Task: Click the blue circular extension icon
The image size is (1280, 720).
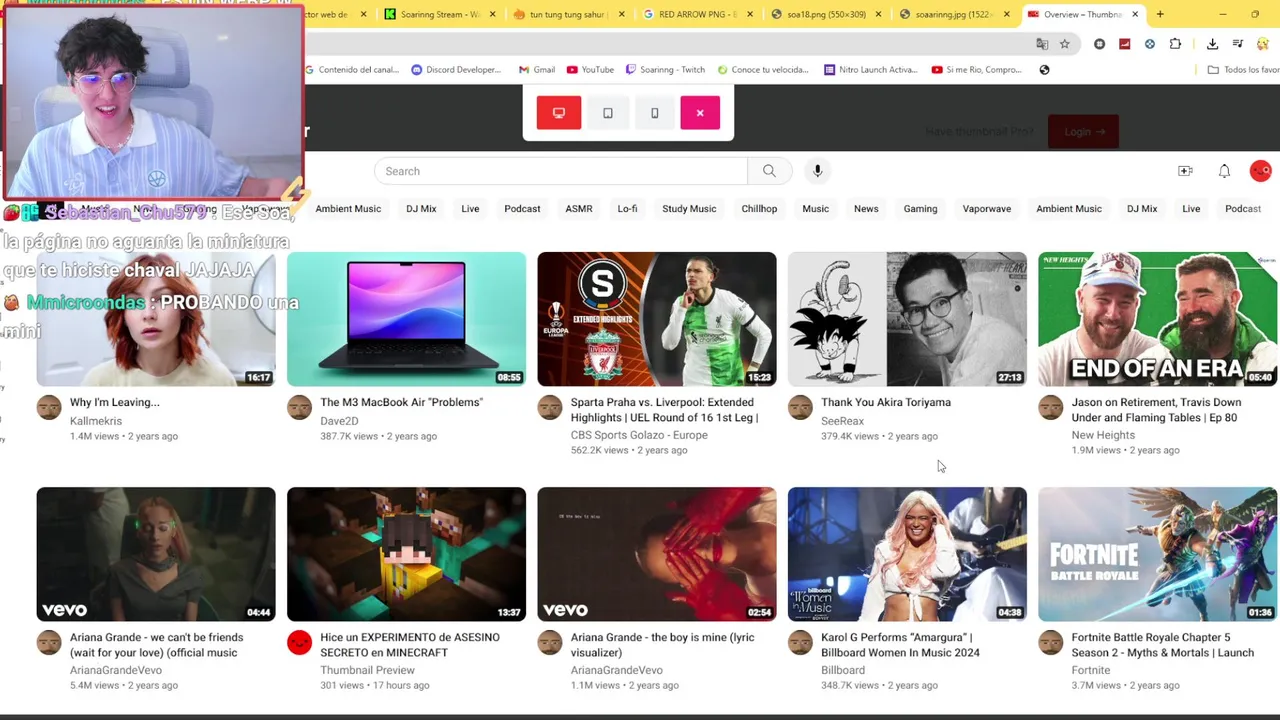Action: (1150, 44)
